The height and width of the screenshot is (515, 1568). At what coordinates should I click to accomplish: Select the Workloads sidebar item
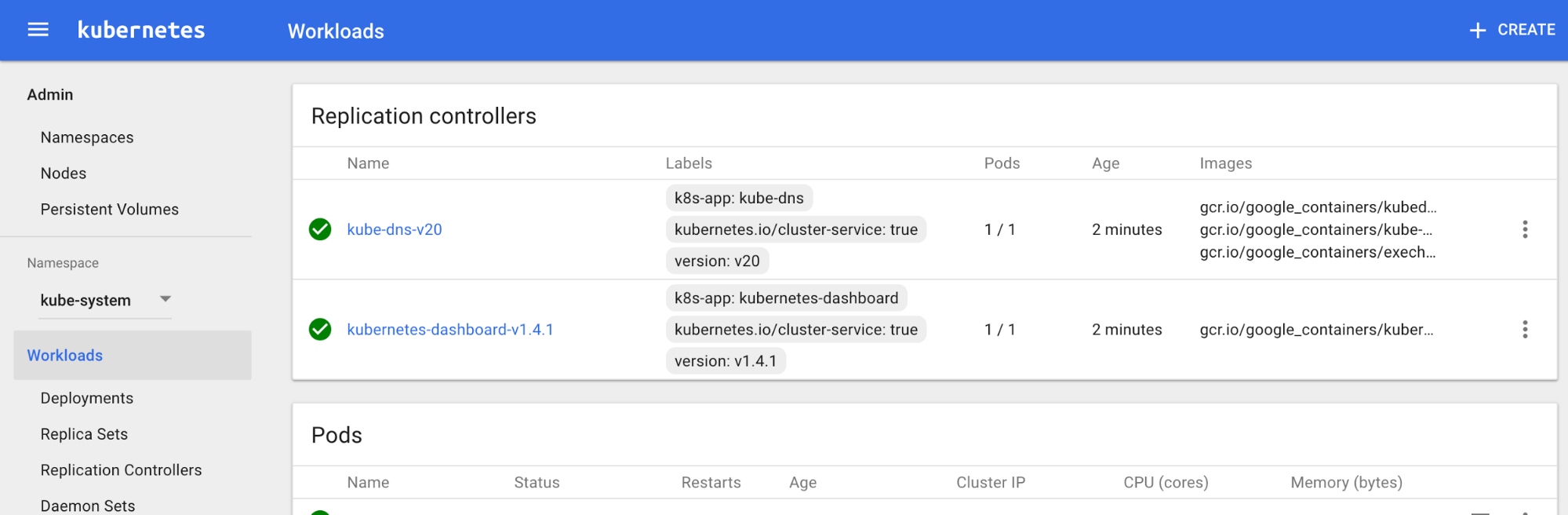tap(133, 356)
